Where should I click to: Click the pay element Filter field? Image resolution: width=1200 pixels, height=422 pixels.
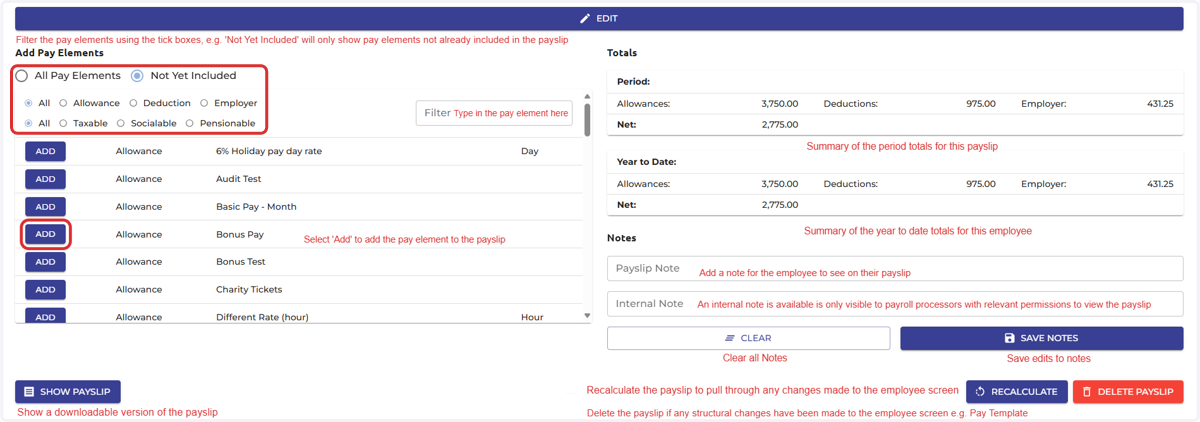[x=494, y=113]
